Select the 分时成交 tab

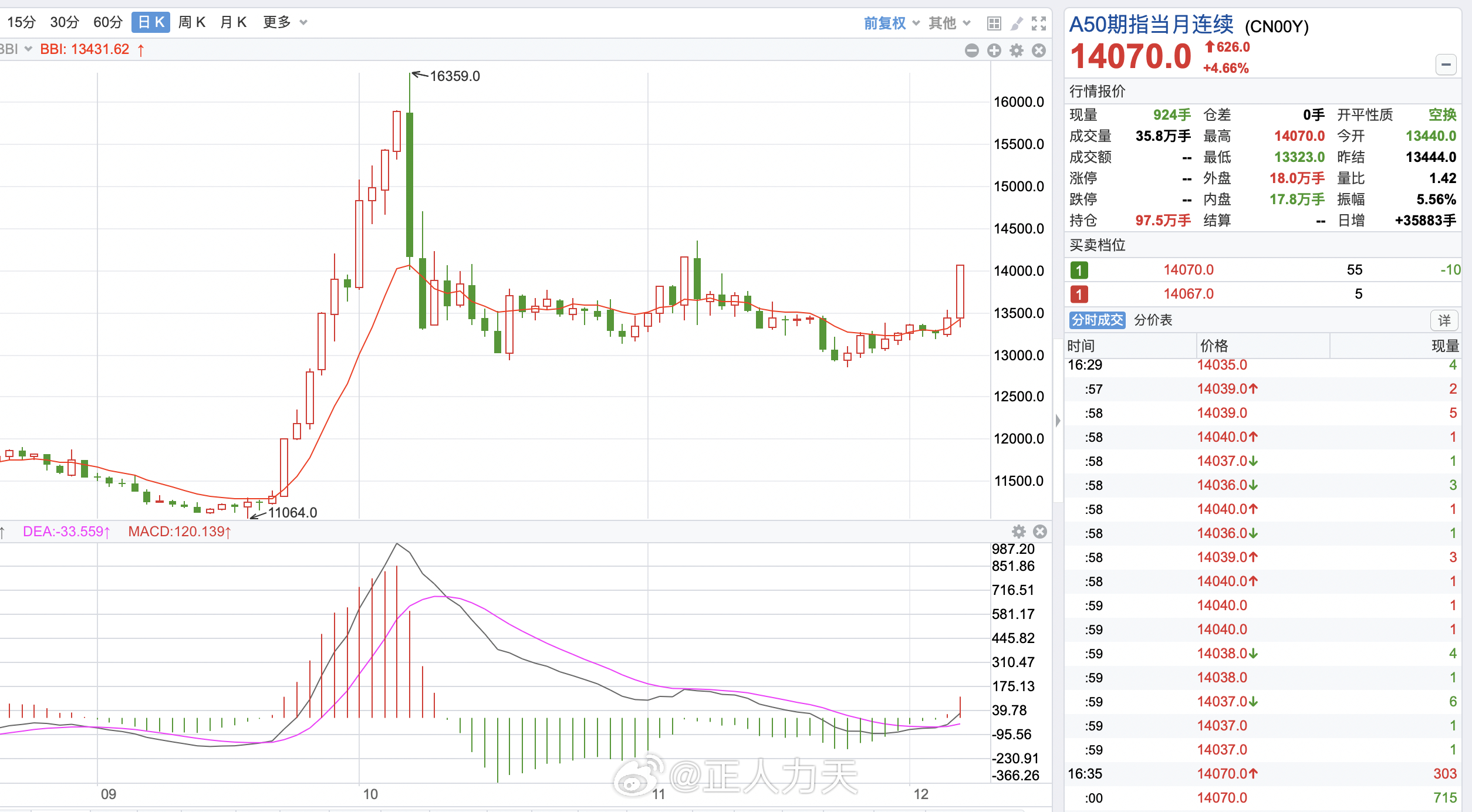(1097, 320)
